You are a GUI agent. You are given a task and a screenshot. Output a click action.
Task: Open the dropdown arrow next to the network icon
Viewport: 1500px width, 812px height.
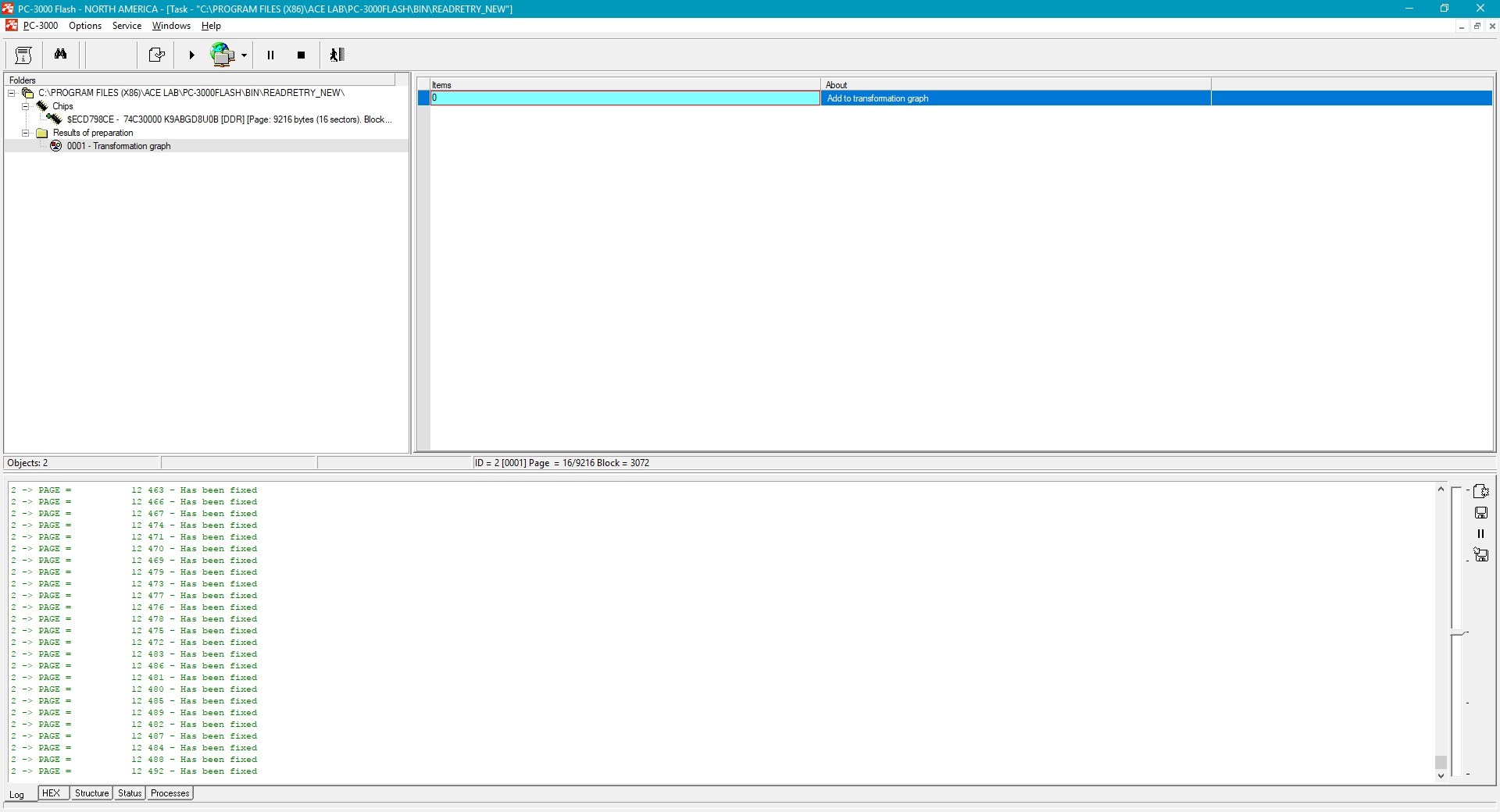point(245,55)
